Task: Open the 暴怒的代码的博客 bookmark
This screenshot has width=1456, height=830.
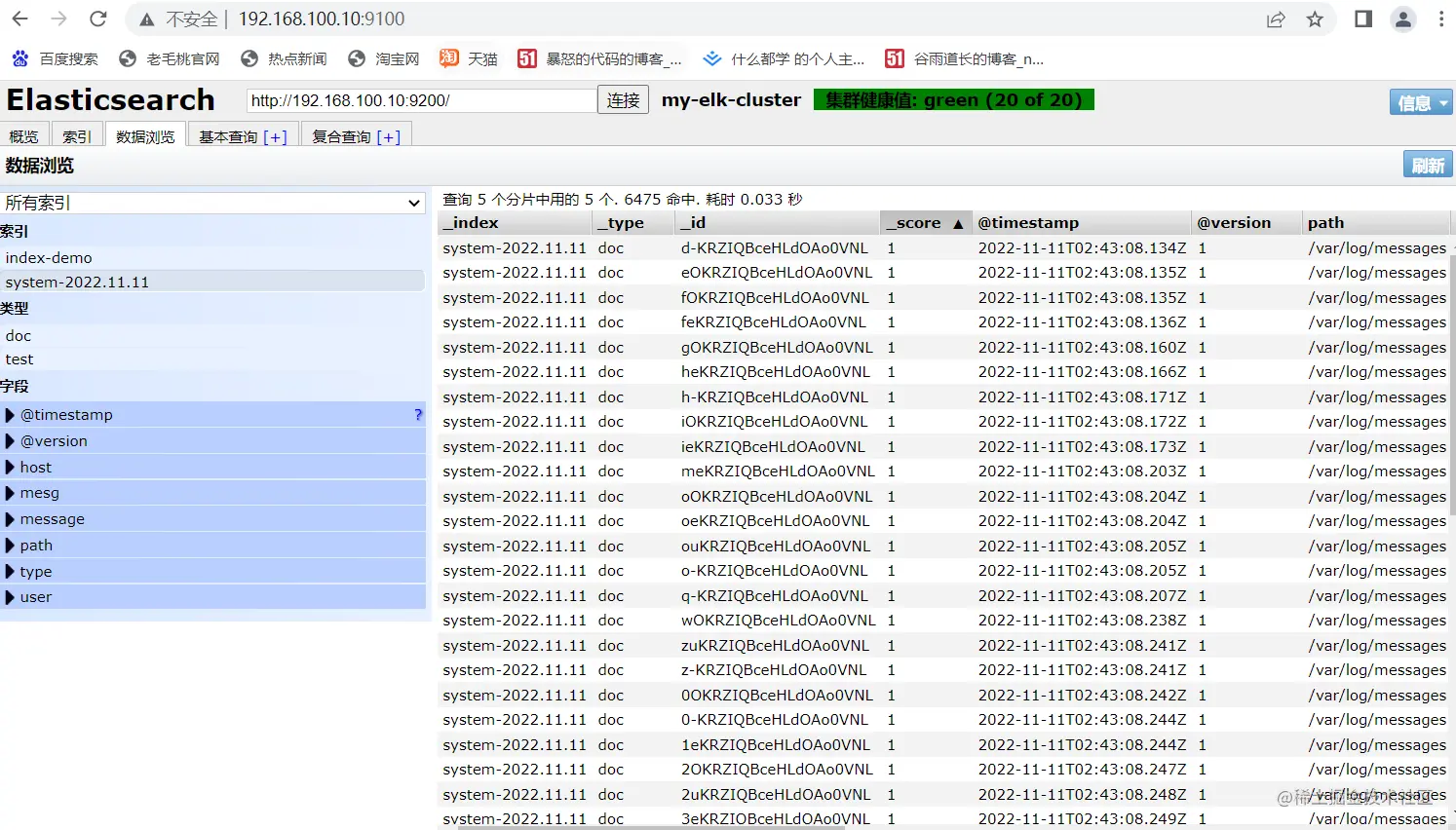Action: [599, 58]
